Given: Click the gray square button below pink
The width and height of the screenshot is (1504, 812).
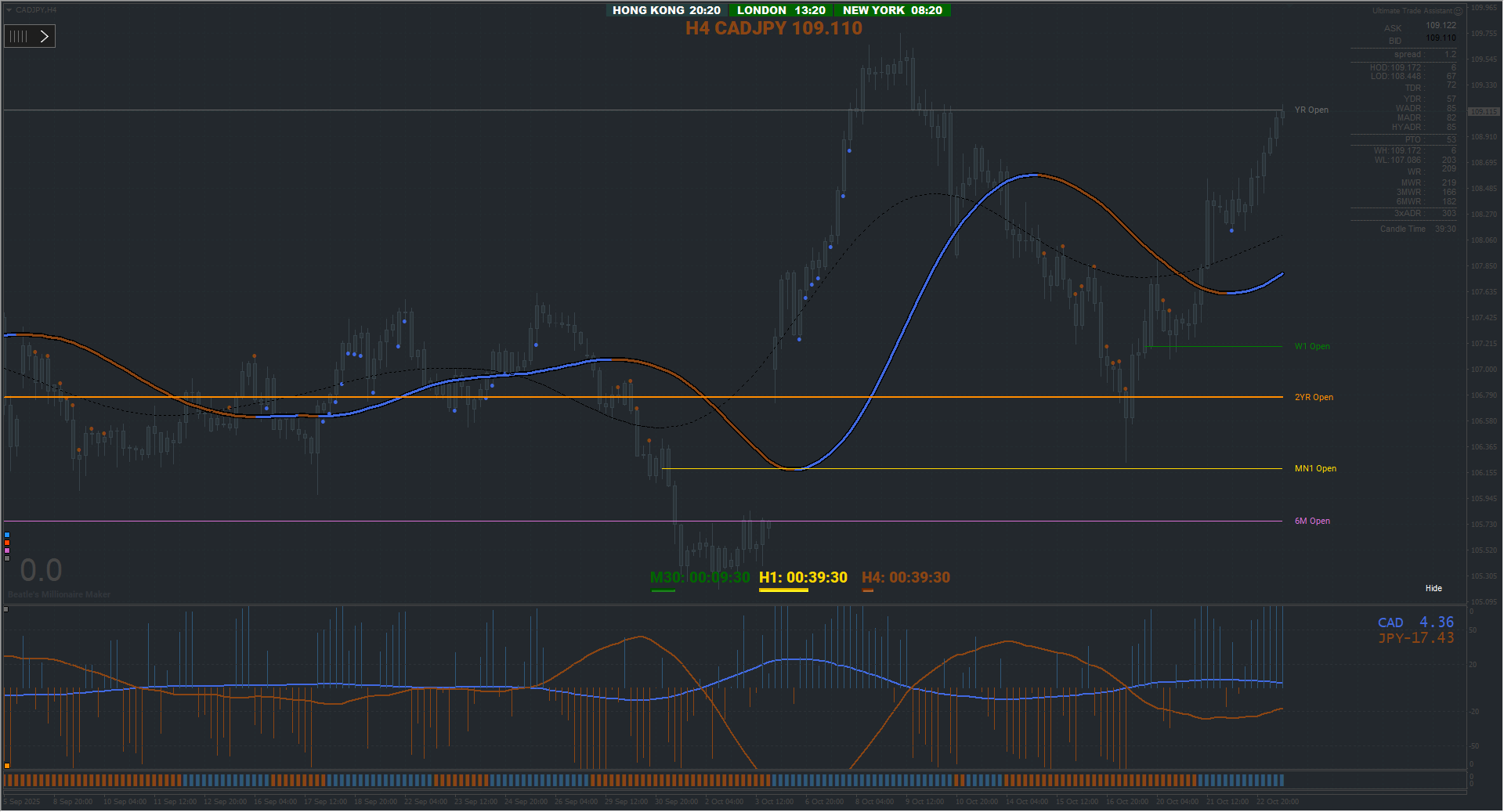Looking at the screenshot, I should tap(7, 558).
